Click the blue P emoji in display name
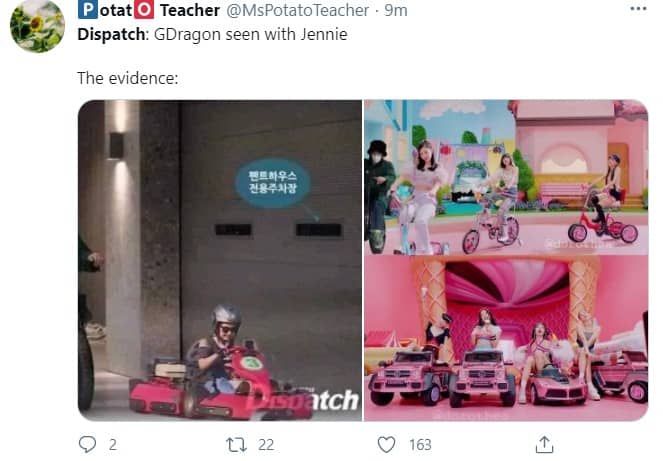 [x=88, y=10]
